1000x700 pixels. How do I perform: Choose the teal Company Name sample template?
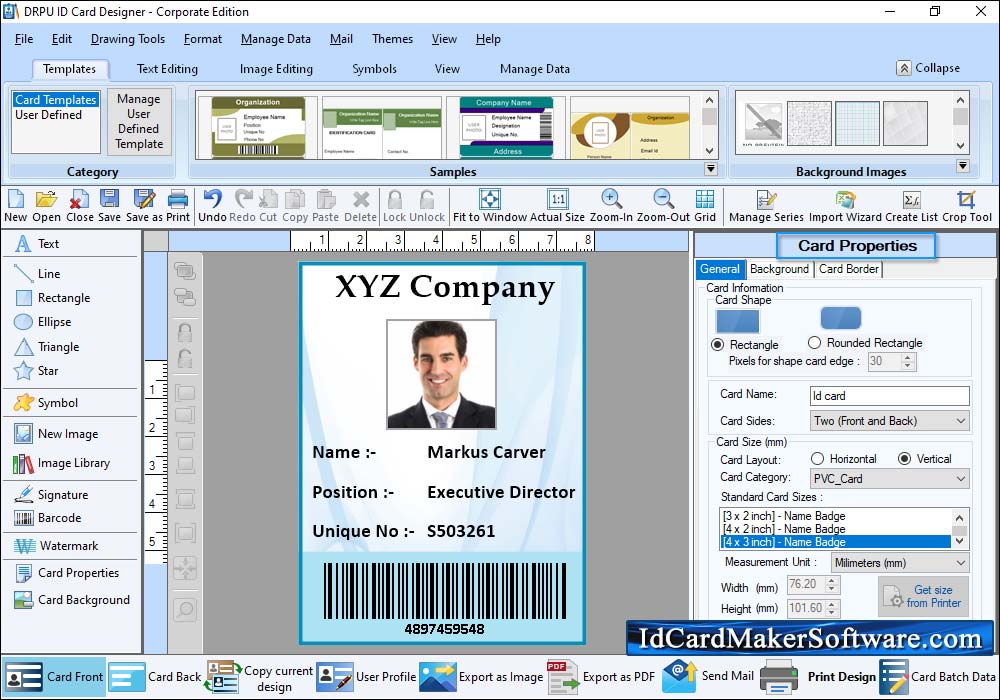[506, 128]
